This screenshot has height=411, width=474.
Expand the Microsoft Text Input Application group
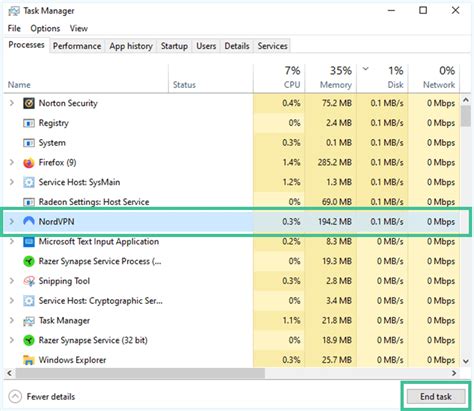(x=12, y=241)
